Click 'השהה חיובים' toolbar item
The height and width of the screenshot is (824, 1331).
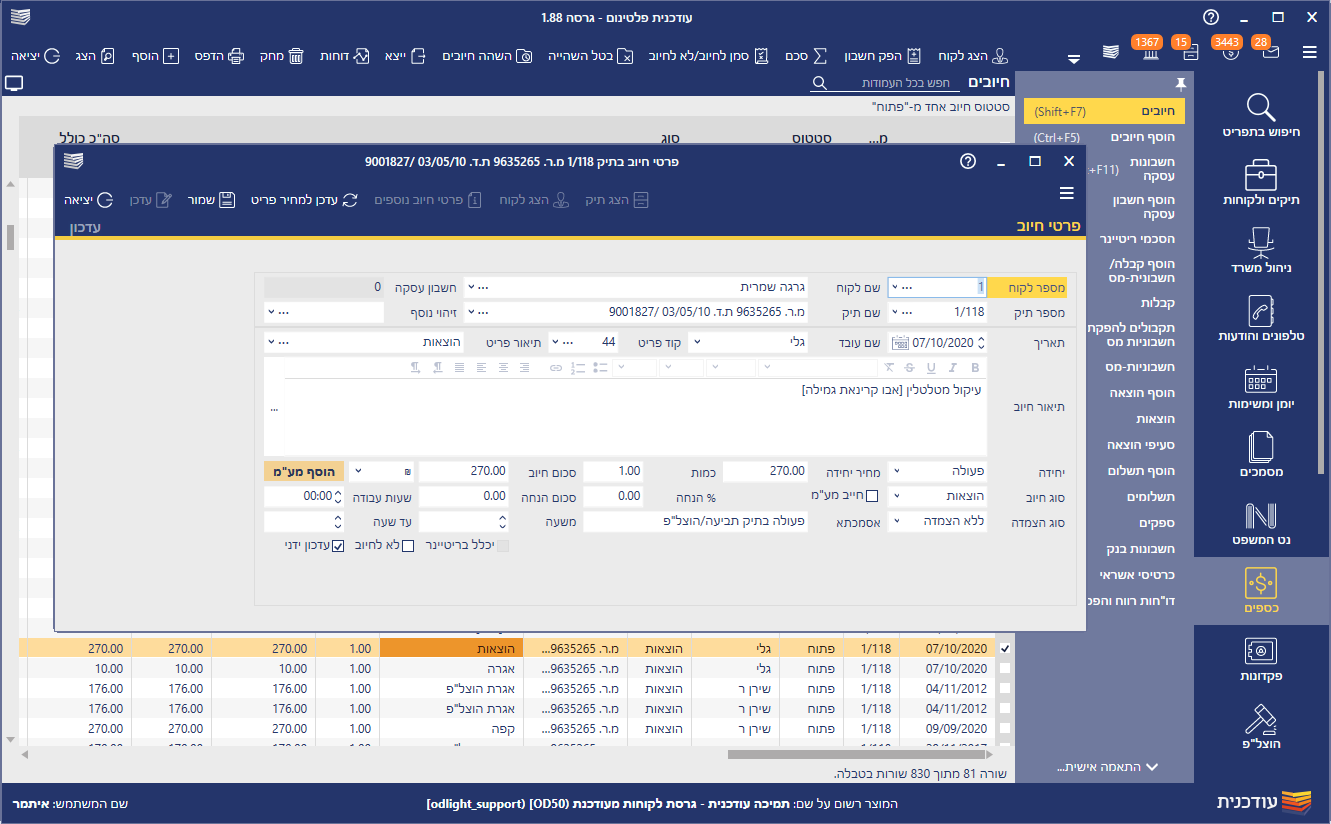tap(488, 57)
